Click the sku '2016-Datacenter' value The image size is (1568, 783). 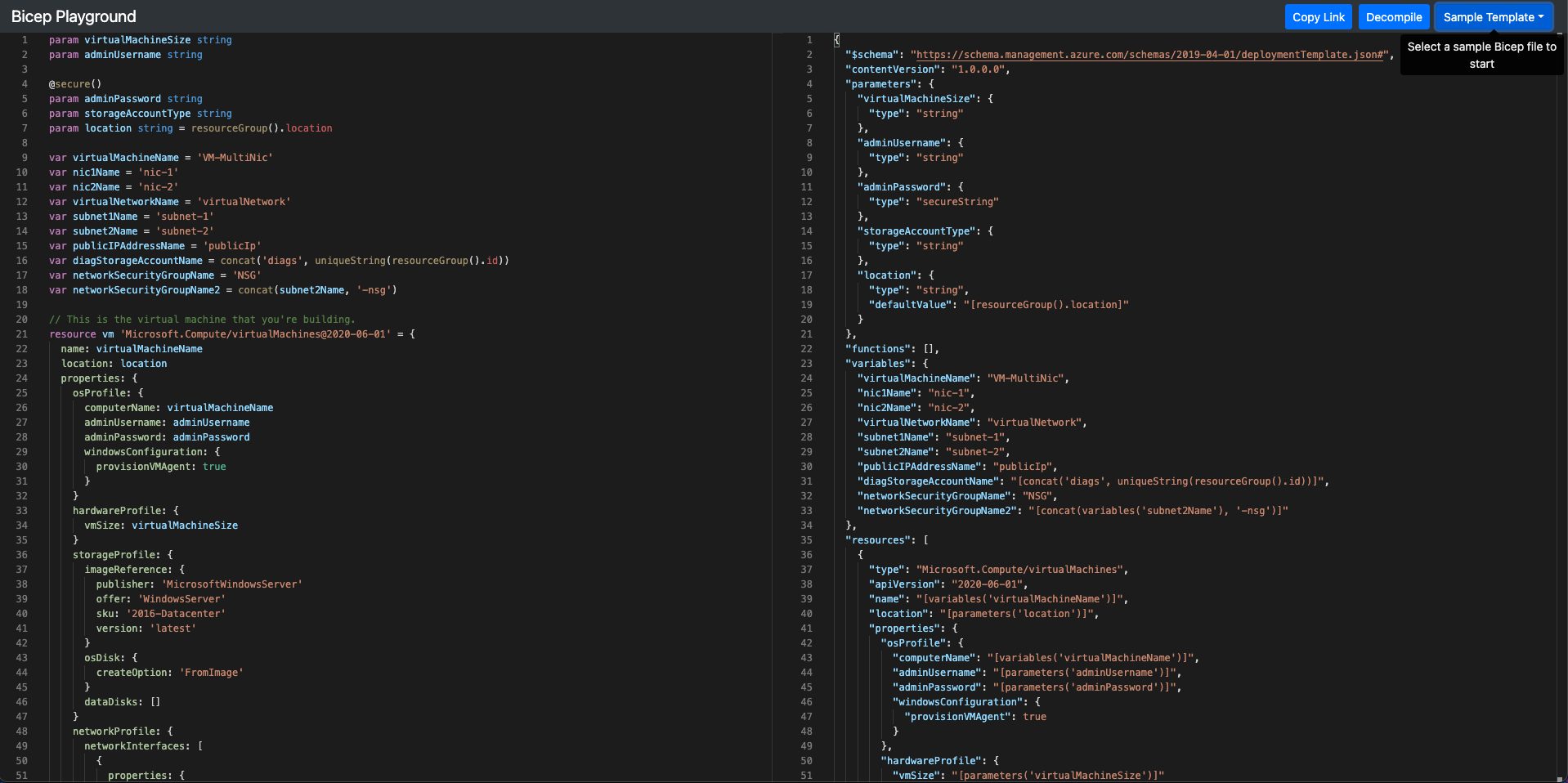175,614
